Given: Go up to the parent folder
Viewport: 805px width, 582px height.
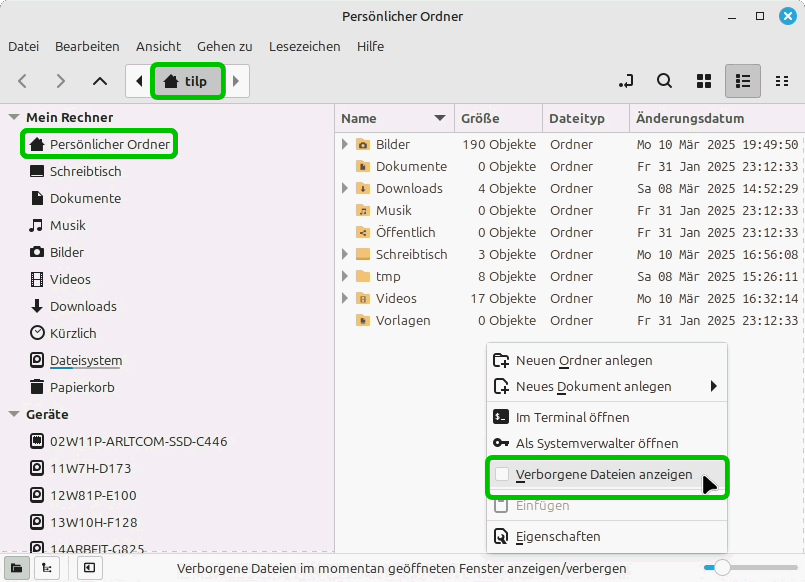Looking at the screenshot, I should click(99, 81).
